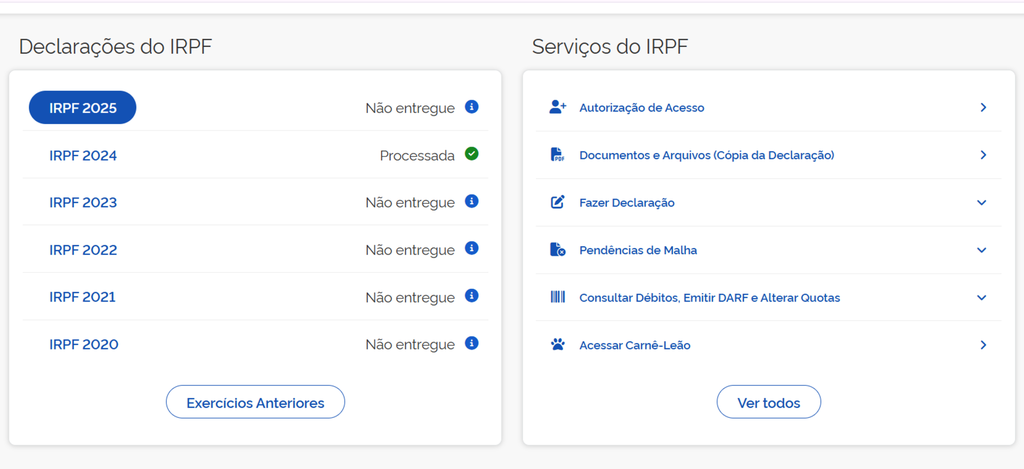1024x469 pixels.
Task: Open the Fazer Declaração service link
Action: click(627, 202)
